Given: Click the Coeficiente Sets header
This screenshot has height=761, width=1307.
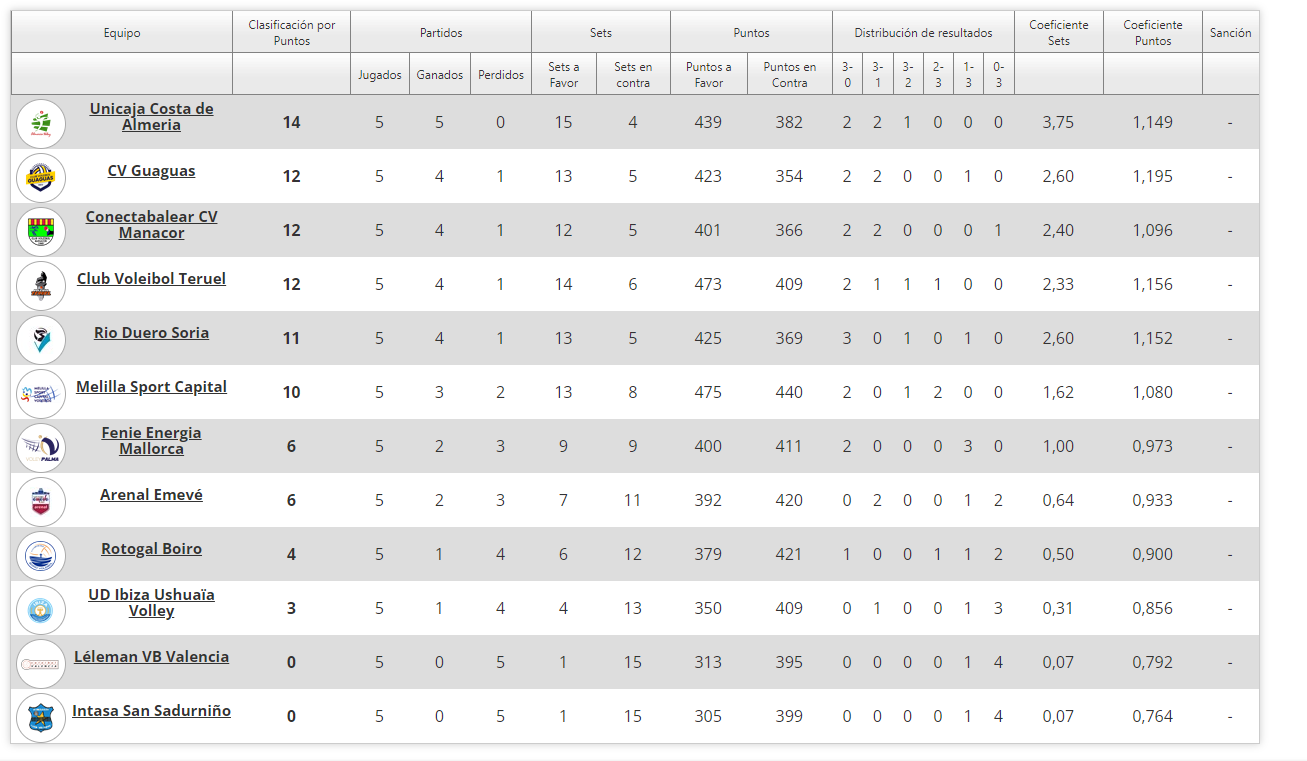Looking at the screenshot, I should click(1059, 33).
